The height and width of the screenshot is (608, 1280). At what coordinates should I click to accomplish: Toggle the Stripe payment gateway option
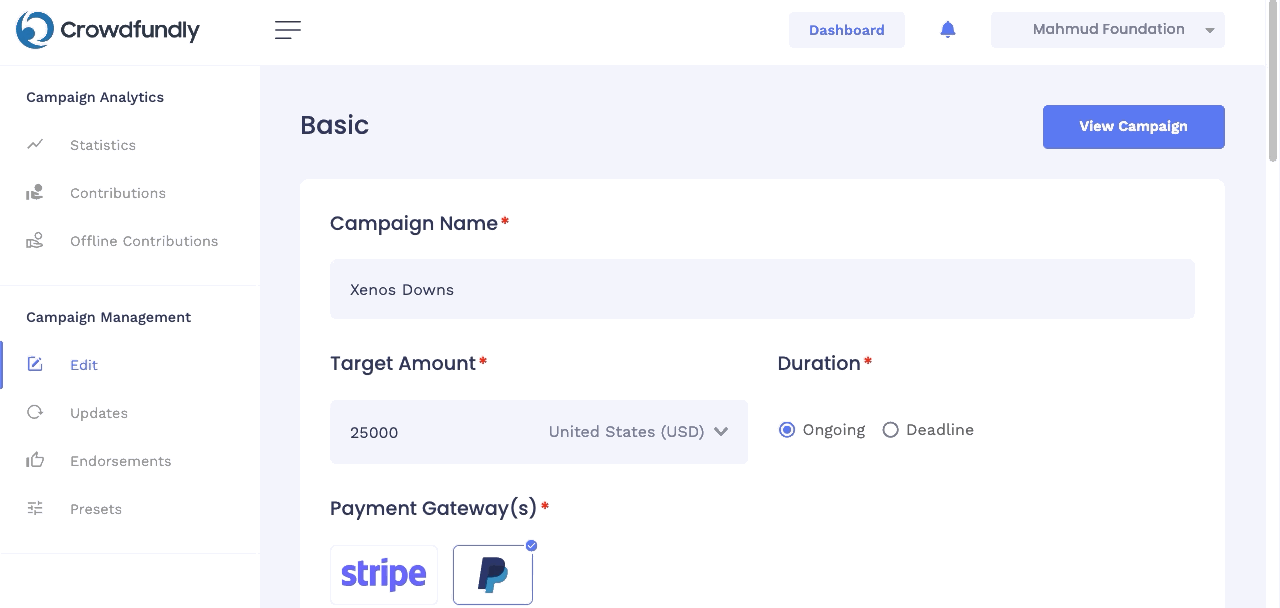[x=384, y=575]
